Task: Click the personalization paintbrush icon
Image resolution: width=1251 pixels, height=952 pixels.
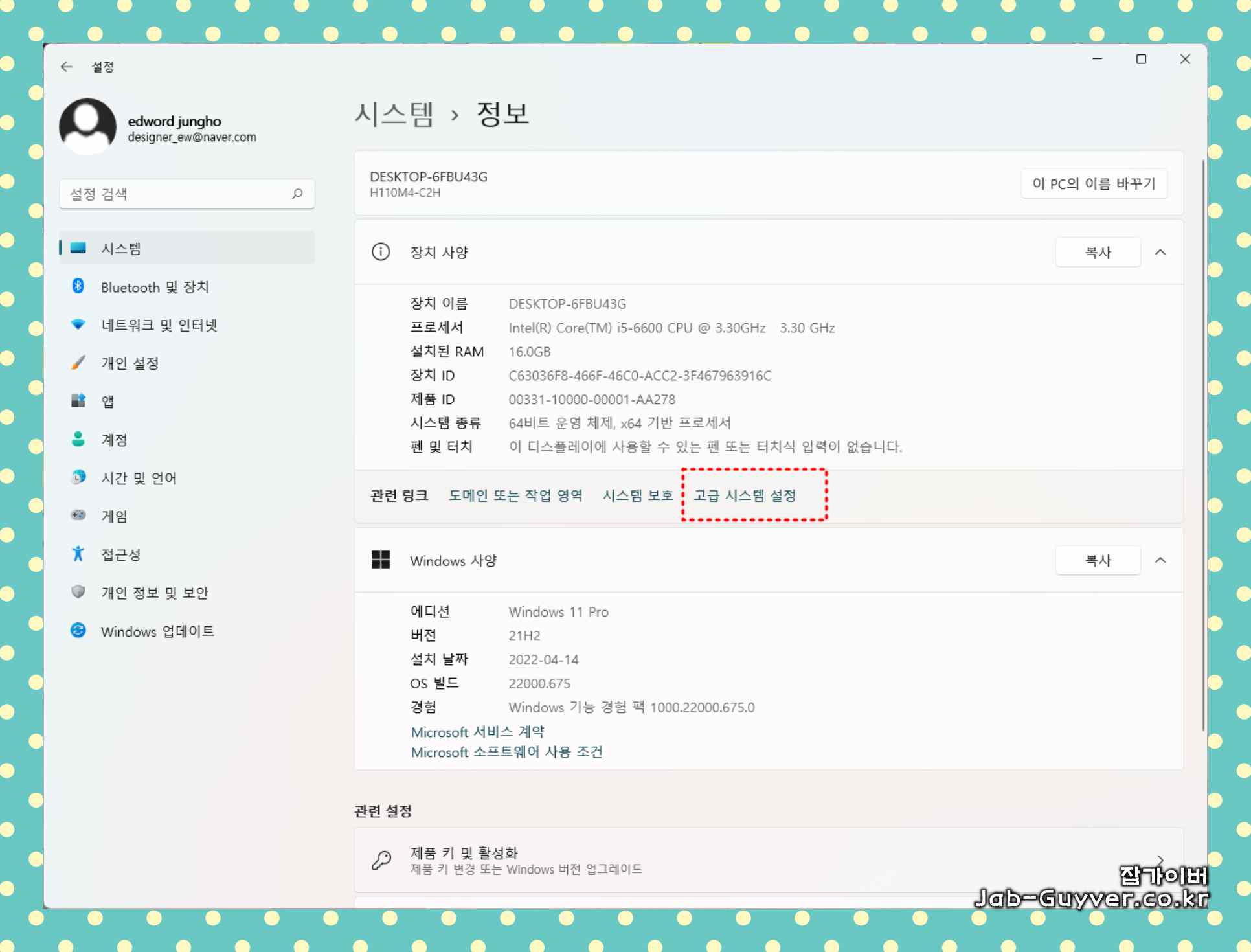Action: pyautogui.click(x=78, y=363)
